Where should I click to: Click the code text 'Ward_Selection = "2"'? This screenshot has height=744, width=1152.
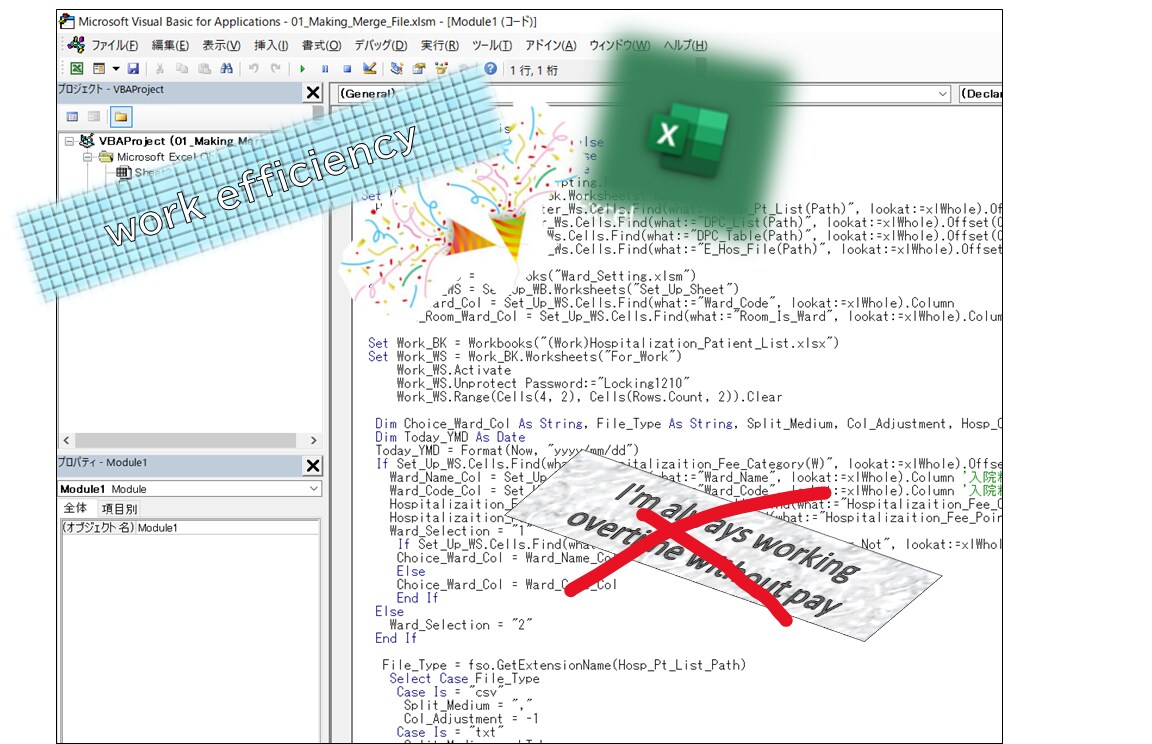[461, 625]
